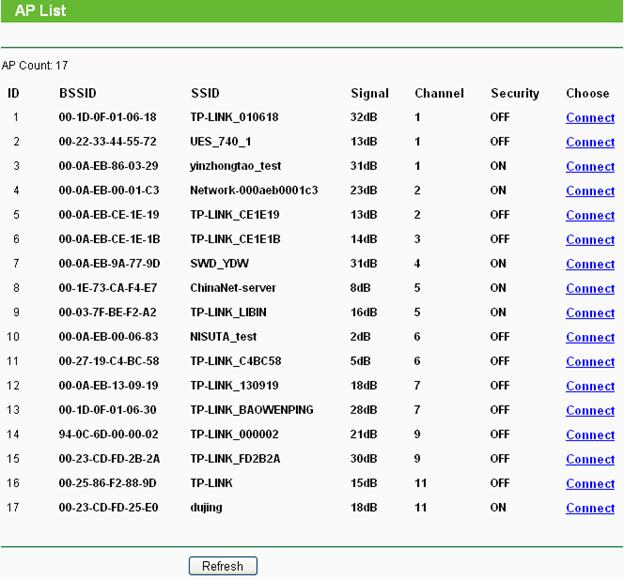Click the AP Count: 17 text
The height and width of the screenshot is (579, 624).
click(x=35, y=65)
